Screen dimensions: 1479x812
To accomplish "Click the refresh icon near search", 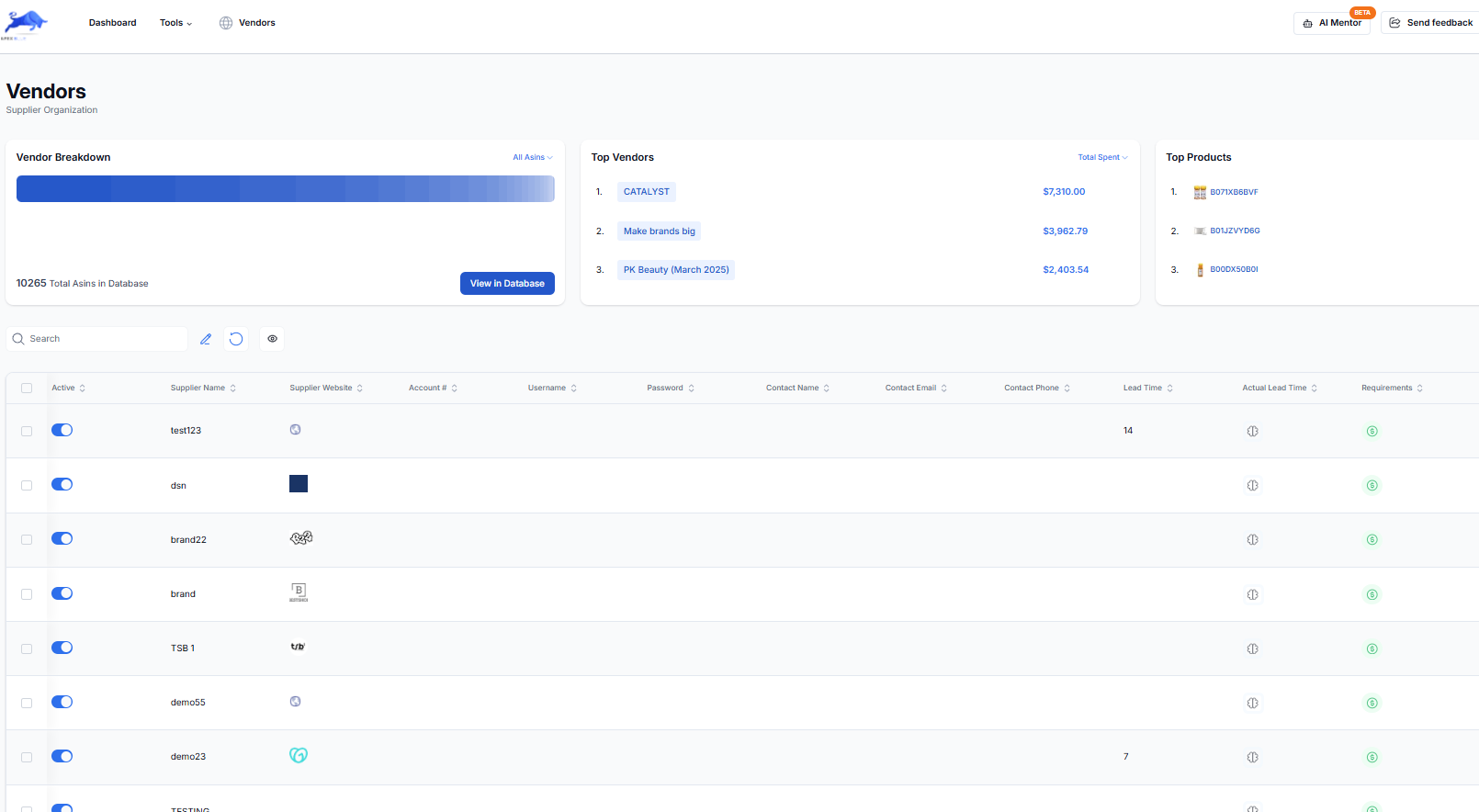I will point(236,339).
